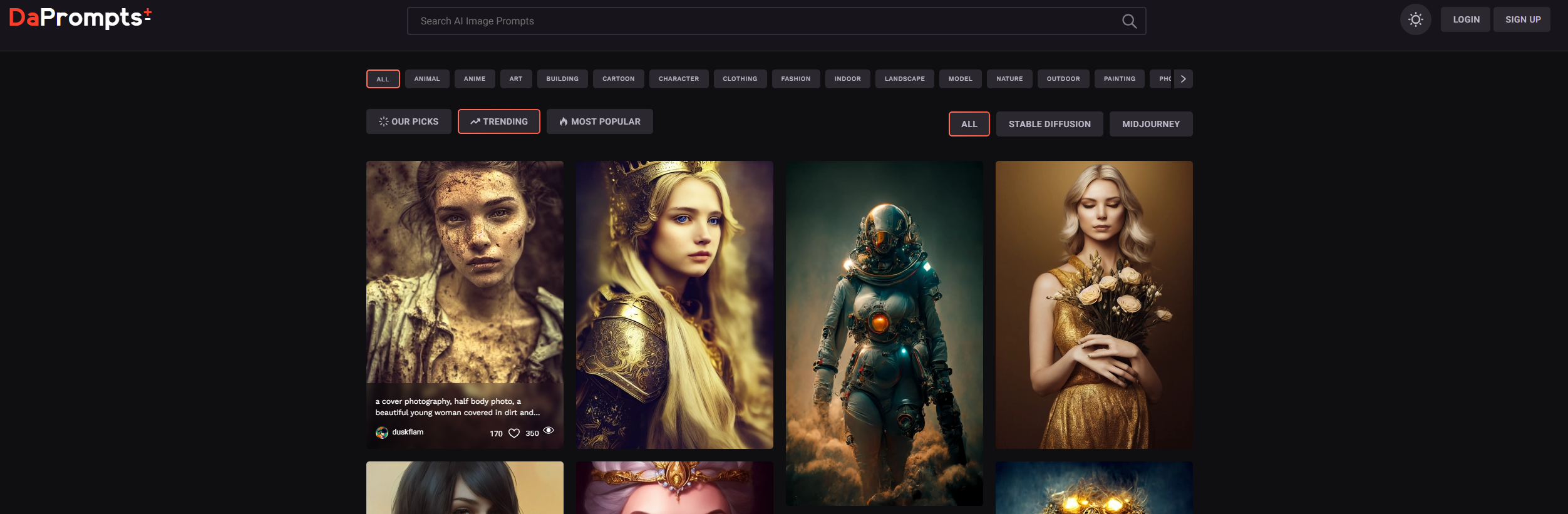Open duskflam user avatar
The height and width of the screenshot is (514, 1568).
[381, 433]
